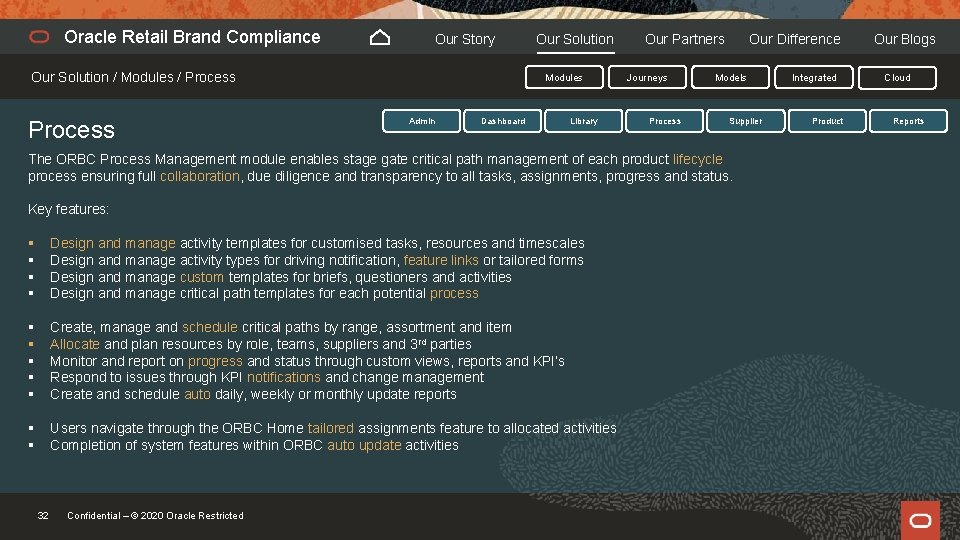Switch to the Admin module tab

422,121
